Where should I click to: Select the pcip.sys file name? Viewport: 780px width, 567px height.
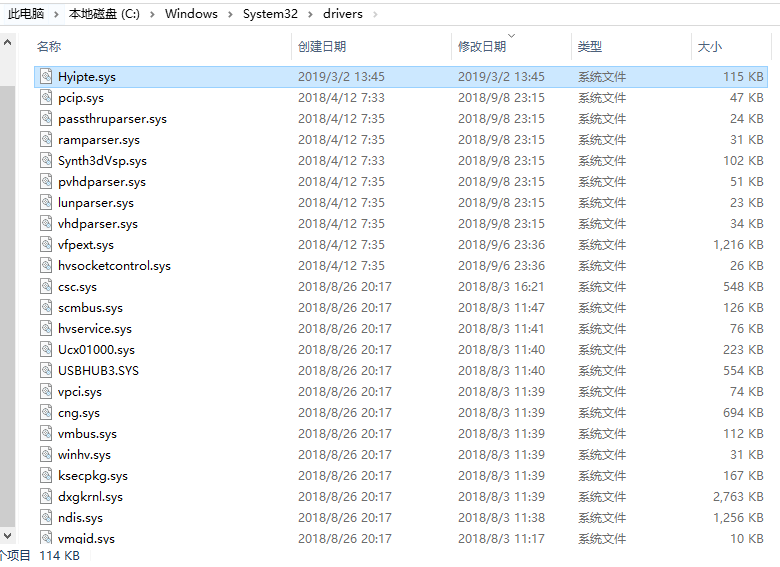point(81,97)
